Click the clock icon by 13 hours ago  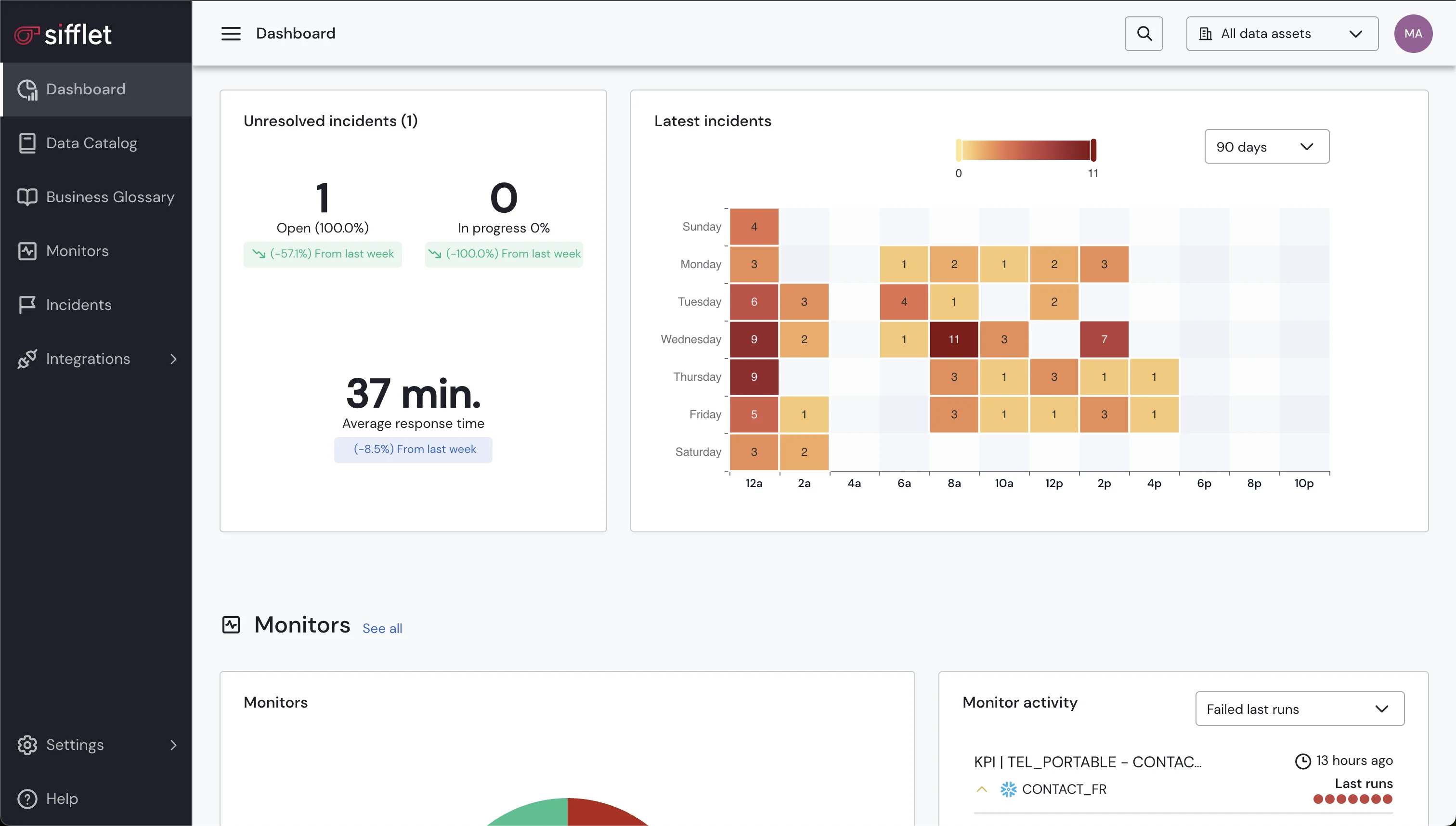pyautogui.click(x=1303, y=761)
